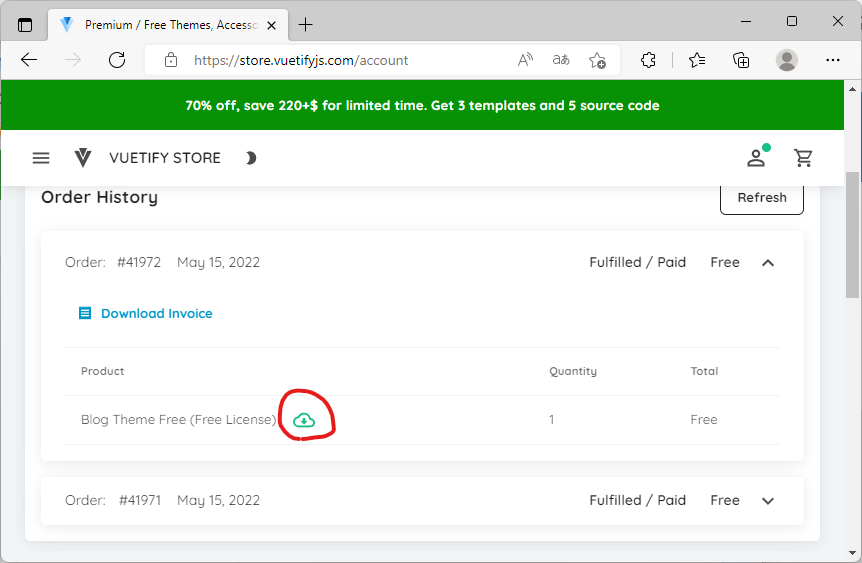Screen dimensions: 862x563
Task: Open the shopping cart
Action: point(803,158)
